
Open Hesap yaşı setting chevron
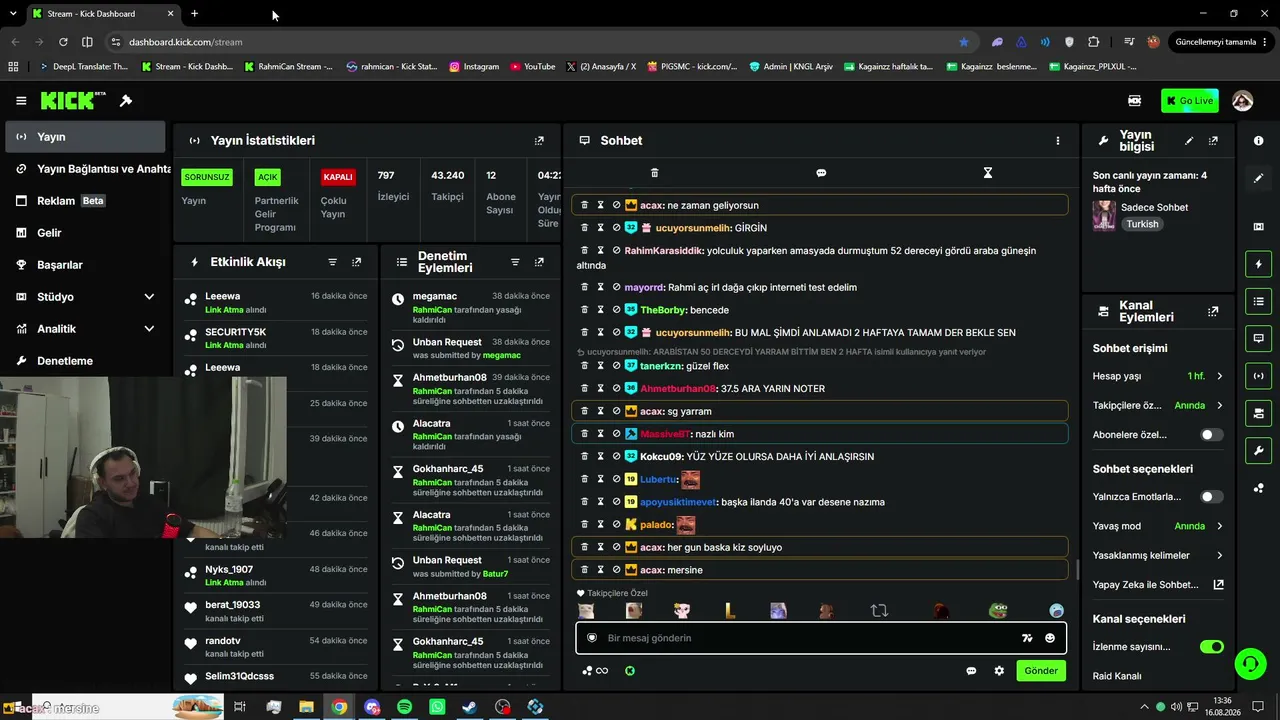click(x=1219, y=376)
